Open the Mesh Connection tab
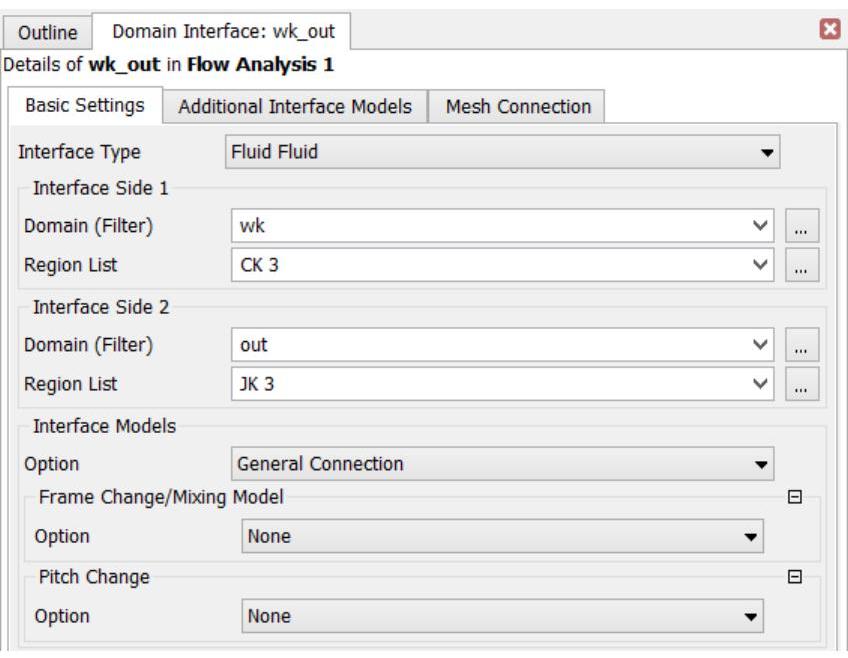The image size is (848, 658). pos(518,106)
